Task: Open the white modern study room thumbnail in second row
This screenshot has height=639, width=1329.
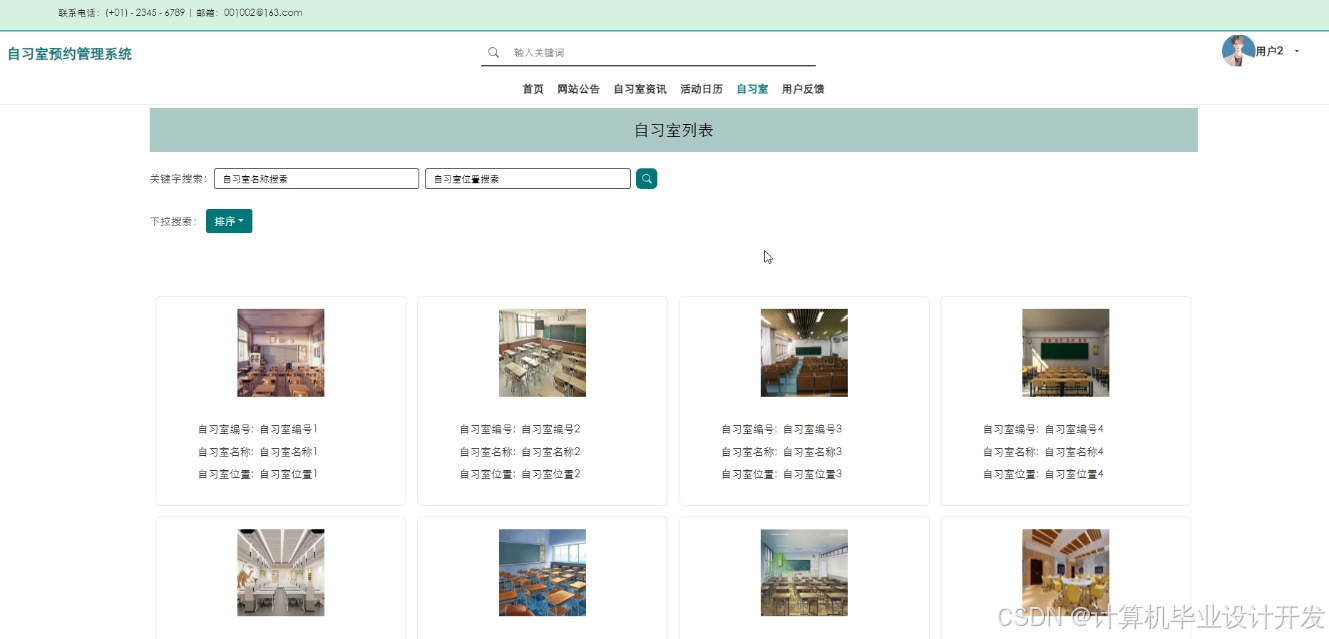Action: (x=281, y=573)
